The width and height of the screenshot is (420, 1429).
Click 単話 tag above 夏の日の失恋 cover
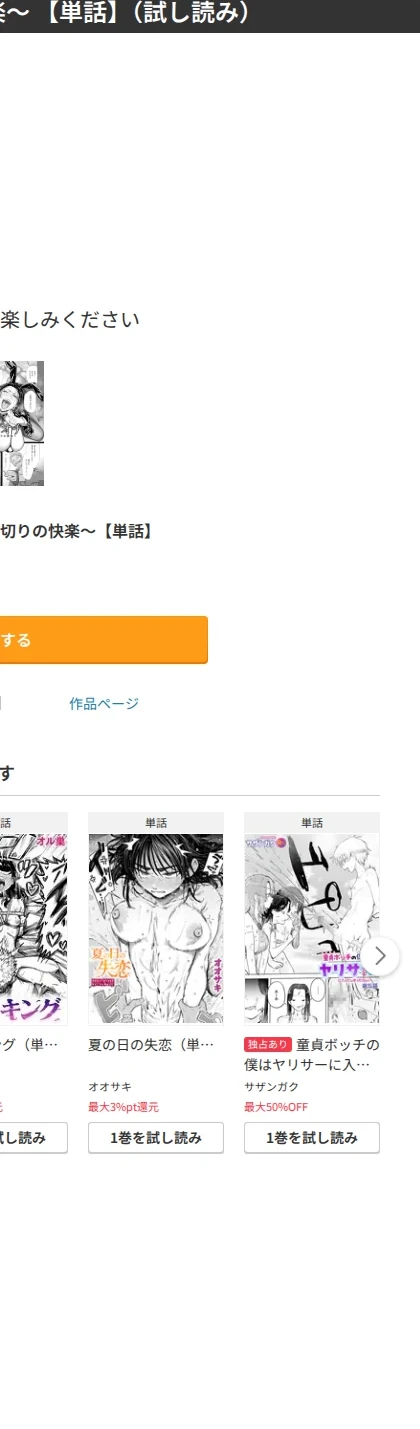click(x=156, y=823)
